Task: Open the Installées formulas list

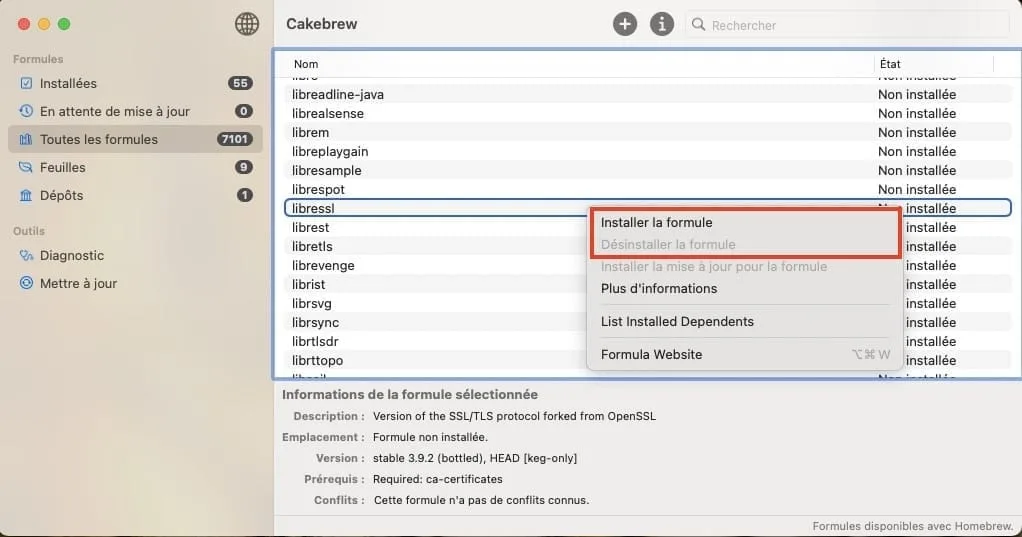Action: (x=135, y=83)
